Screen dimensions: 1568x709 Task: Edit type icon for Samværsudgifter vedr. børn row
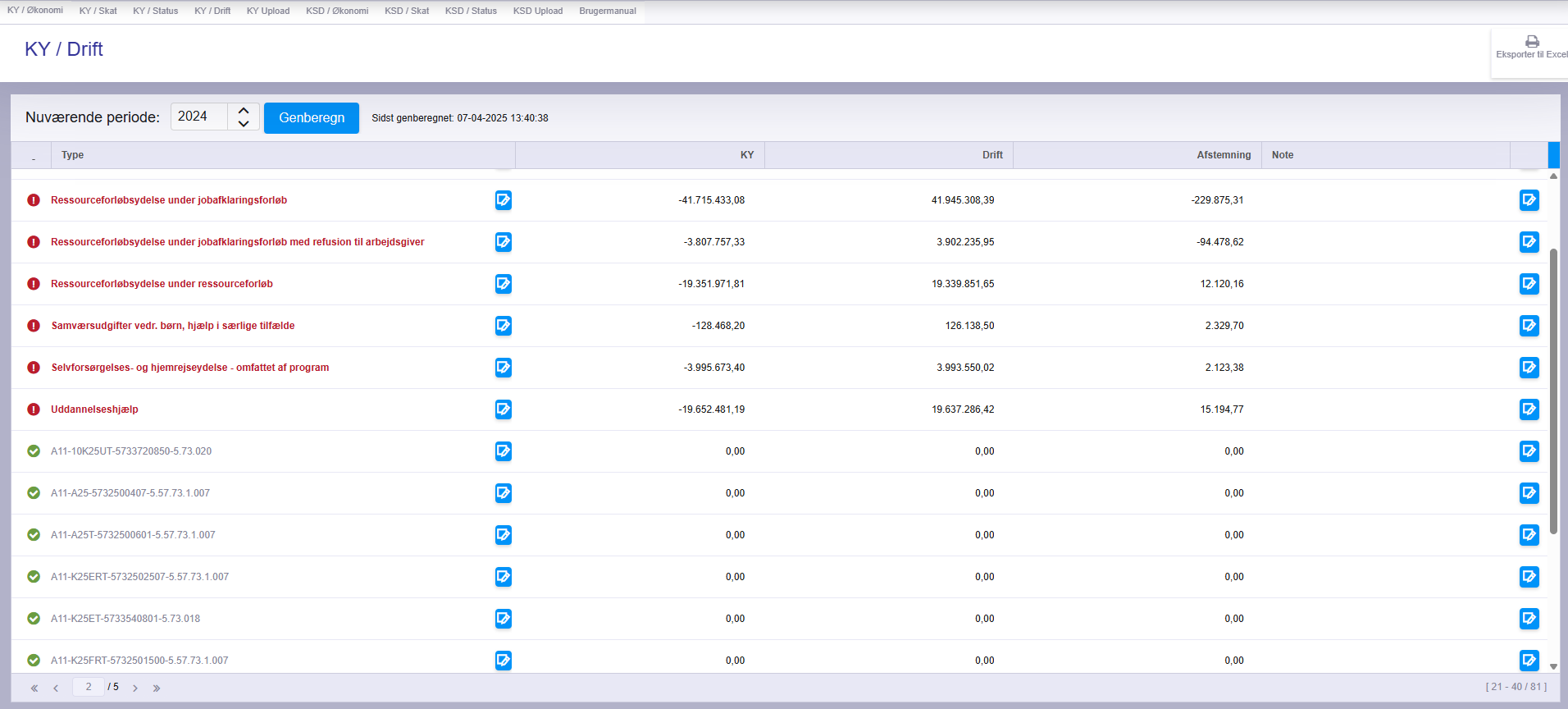504,326
